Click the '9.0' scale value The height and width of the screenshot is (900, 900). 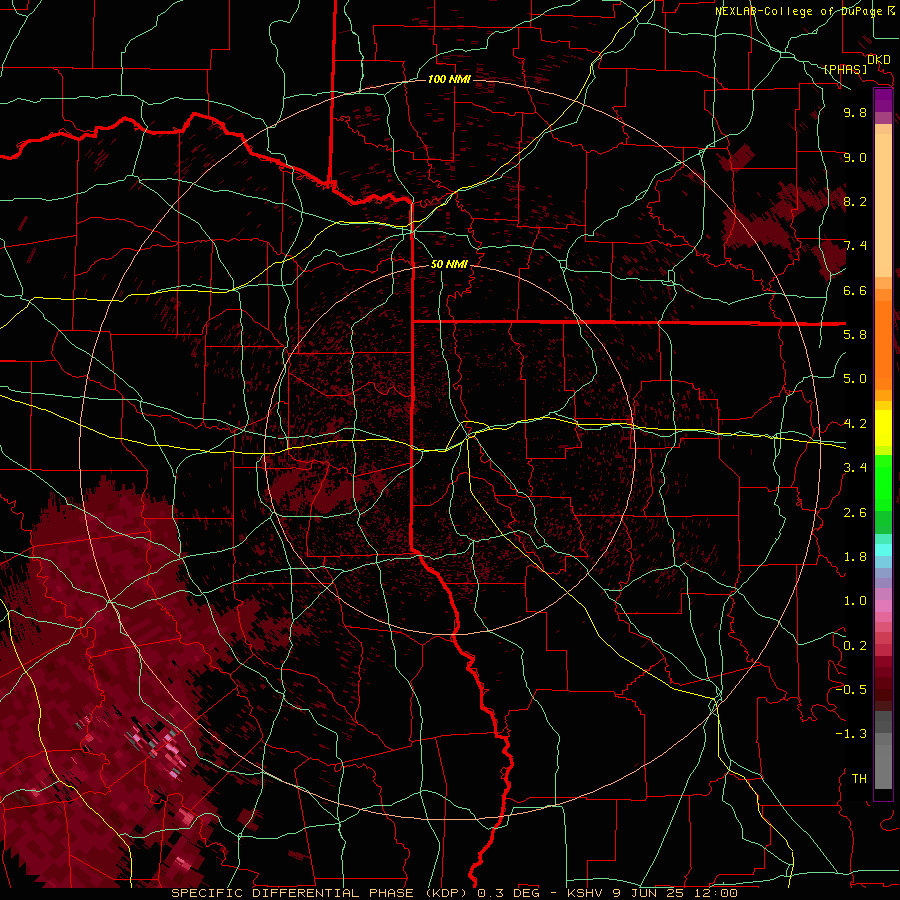tap(855, 157)
